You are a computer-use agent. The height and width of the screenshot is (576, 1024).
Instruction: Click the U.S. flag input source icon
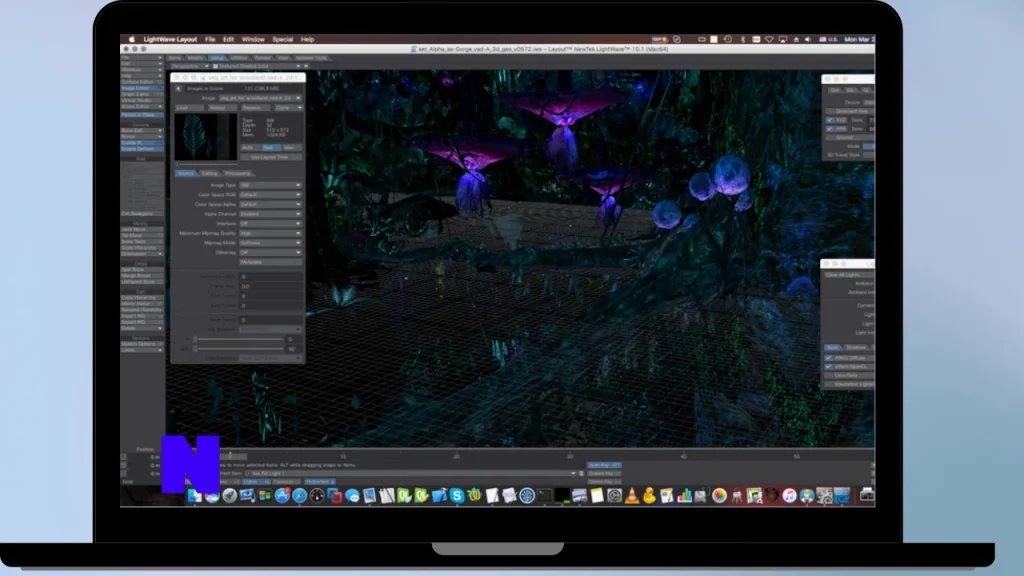point(822,39)
